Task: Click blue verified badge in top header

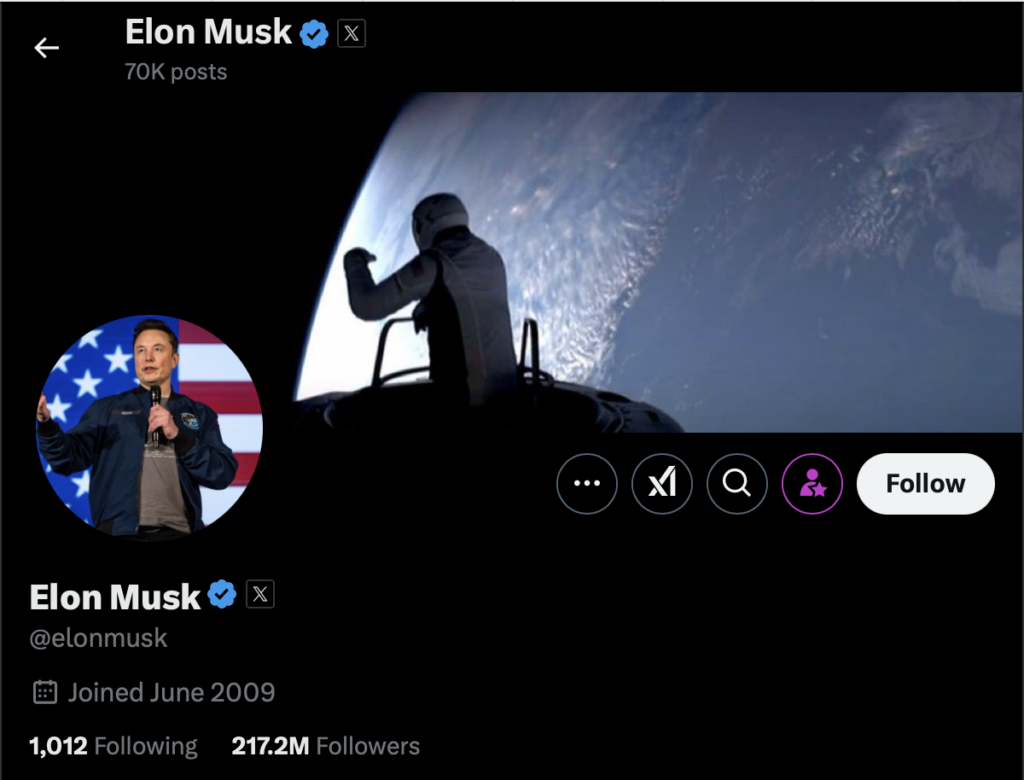Action: point(314,34)
